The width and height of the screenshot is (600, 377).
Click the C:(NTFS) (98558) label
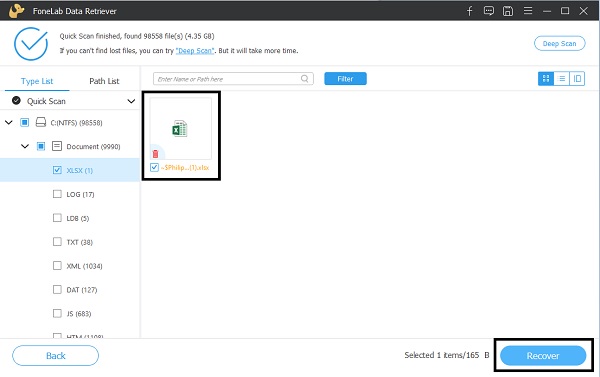[77, 123]
